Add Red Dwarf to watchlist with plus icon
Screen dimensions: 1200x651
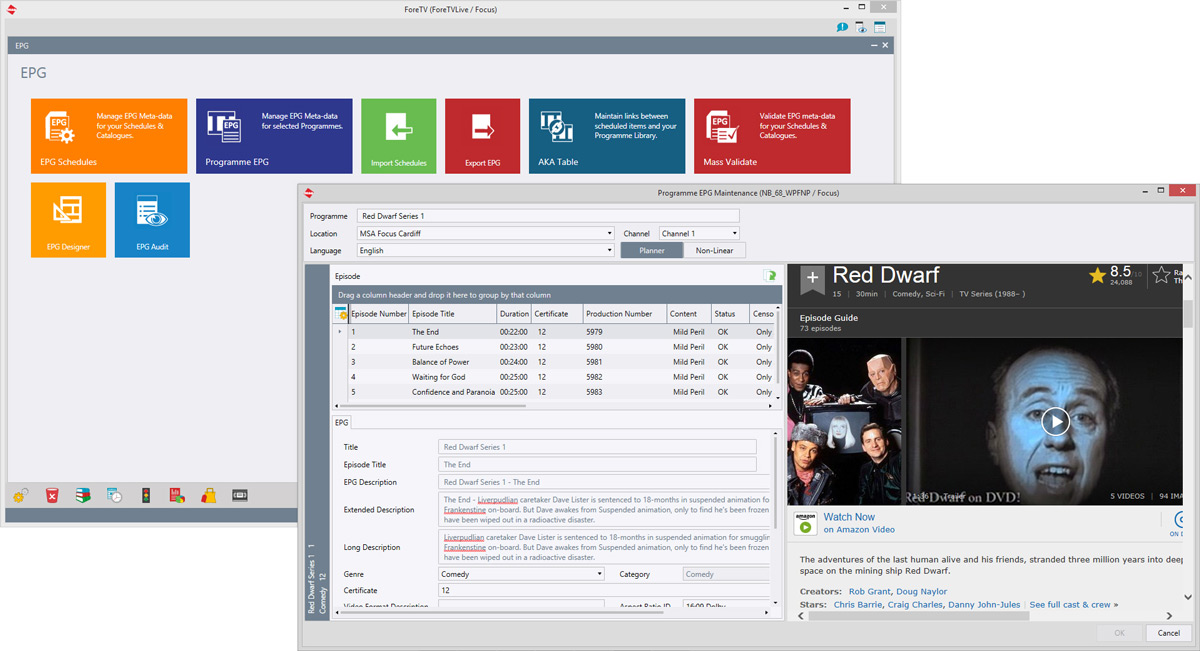point(812,278)
